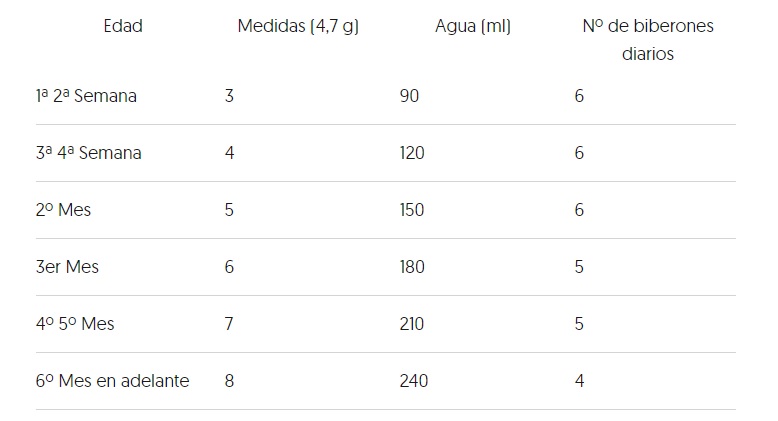Click the 150 ml water value
The width and height of the screenshot is (778, 421).
(412, 210)
